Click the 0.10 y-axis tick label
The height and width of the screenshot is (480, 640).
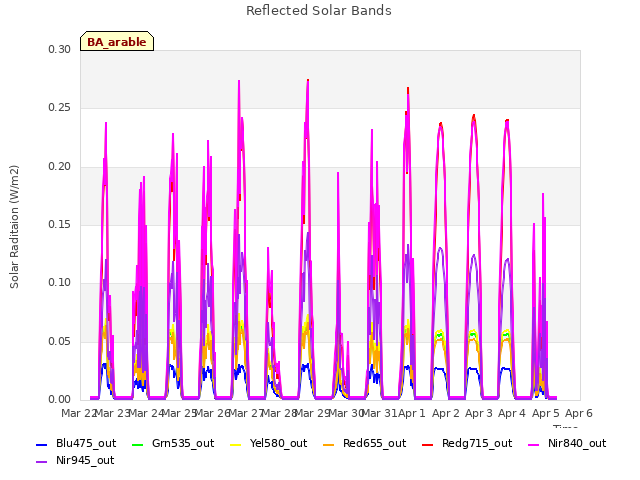pyautogui.click(x=60, y=282)
